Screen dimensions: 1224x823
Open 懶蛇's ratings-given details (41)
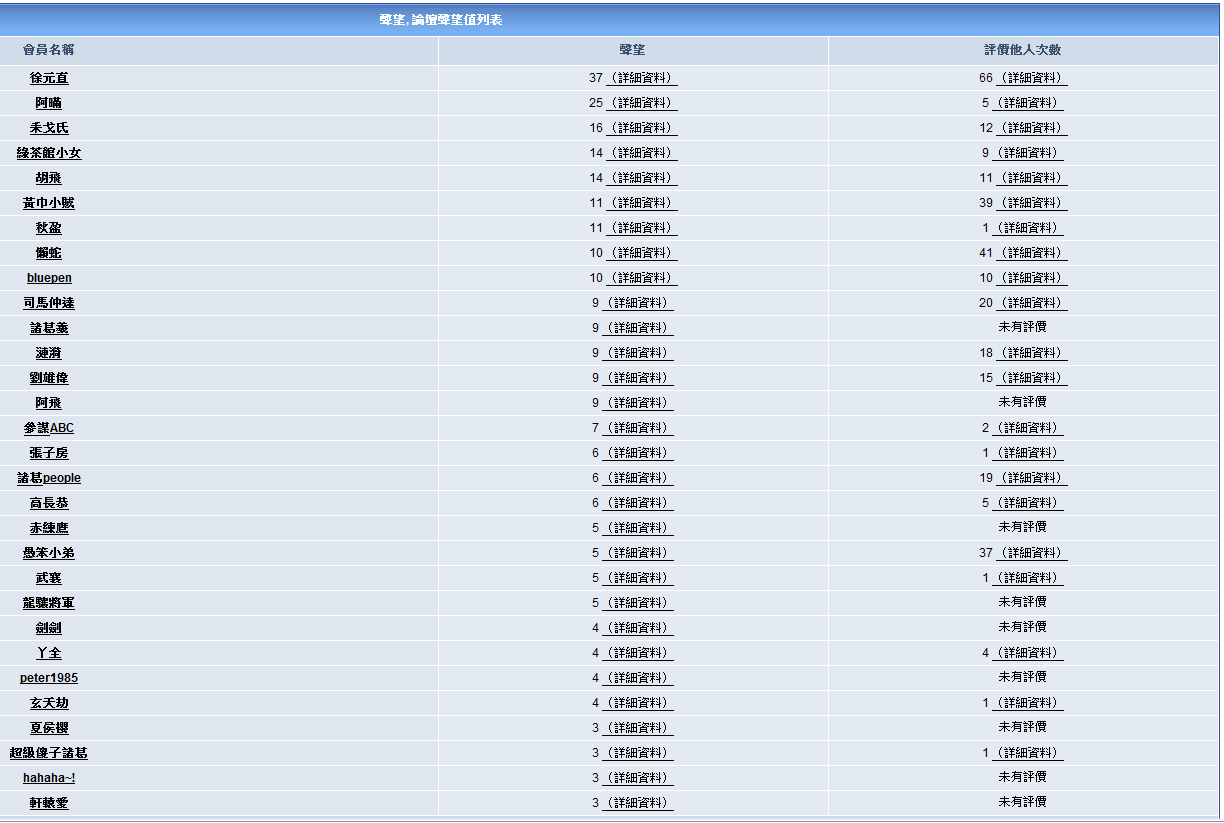1031,253
